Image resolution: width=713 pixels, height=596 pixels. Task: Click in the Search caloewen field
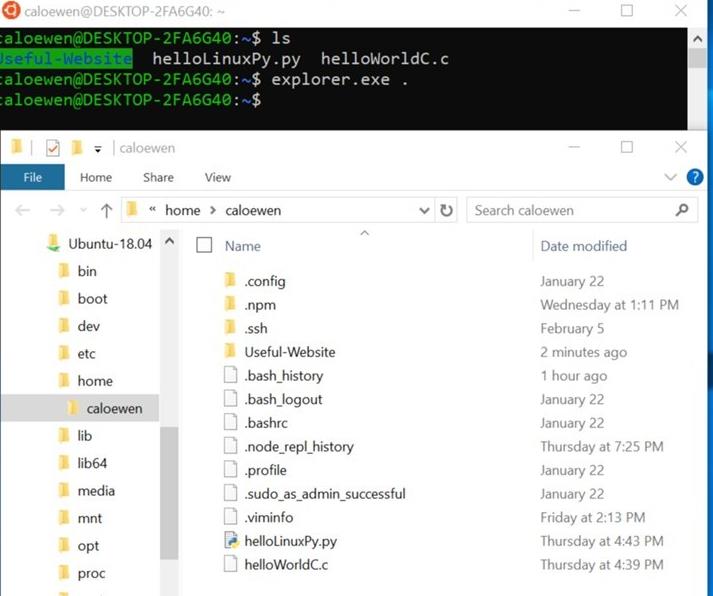(565, 211)
